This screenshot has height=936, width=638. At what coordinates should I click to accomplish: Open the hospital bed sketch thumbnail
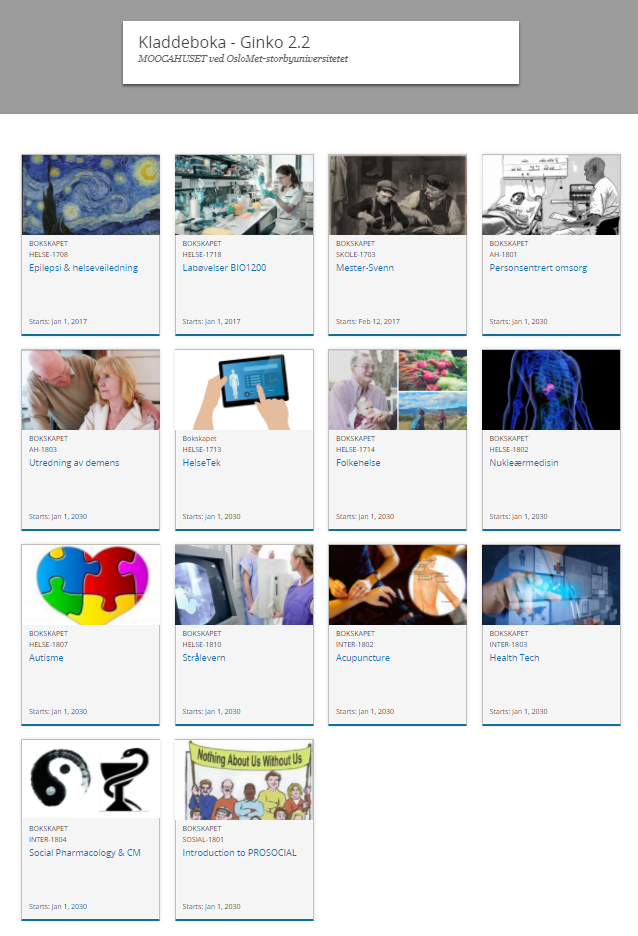[x=551, y=195]
